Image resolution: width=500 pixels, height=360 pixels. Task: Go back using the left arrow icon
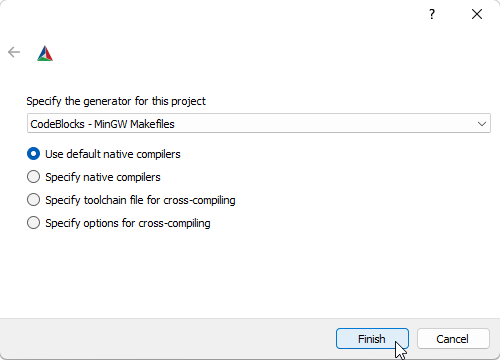point(14,52)
